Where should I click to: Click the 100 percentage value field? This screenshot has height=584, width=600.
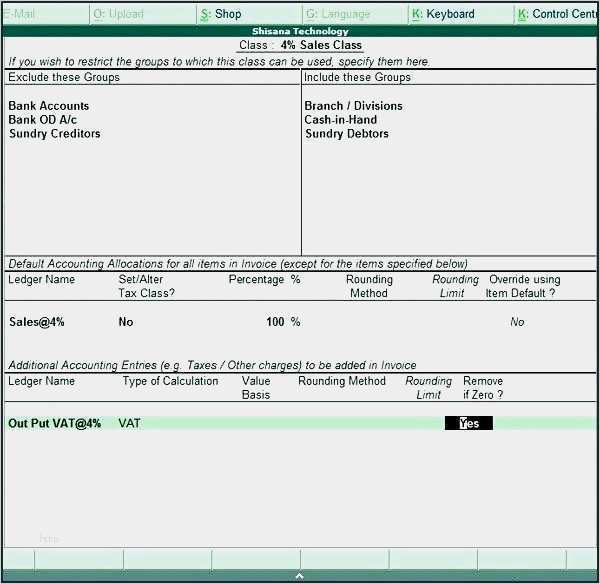275,322
